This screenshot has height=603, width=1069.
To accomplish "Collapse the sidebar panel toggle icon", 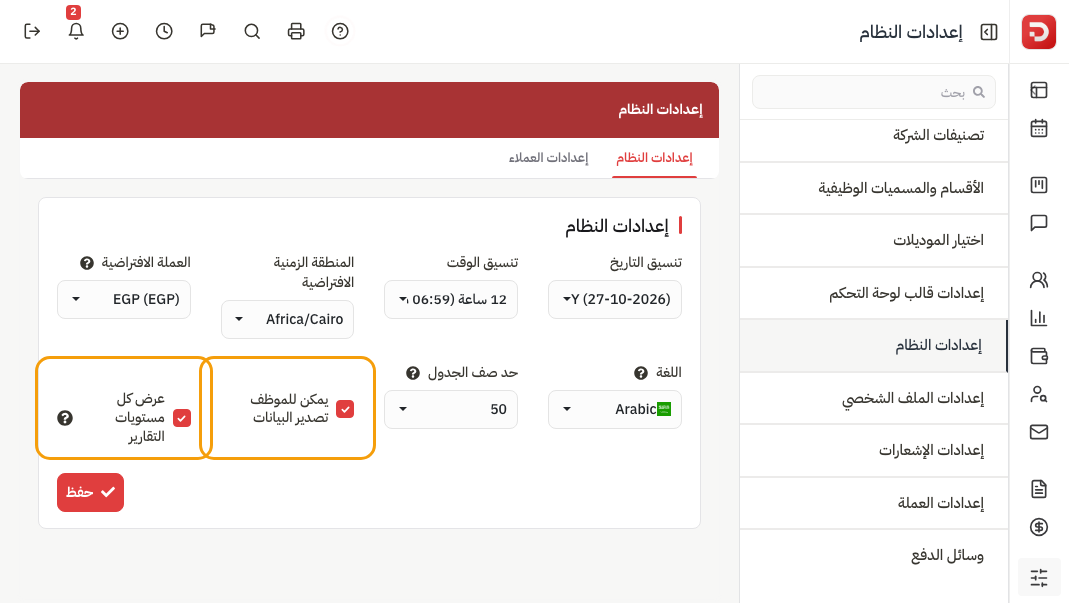I will click(x=989, y=32).
